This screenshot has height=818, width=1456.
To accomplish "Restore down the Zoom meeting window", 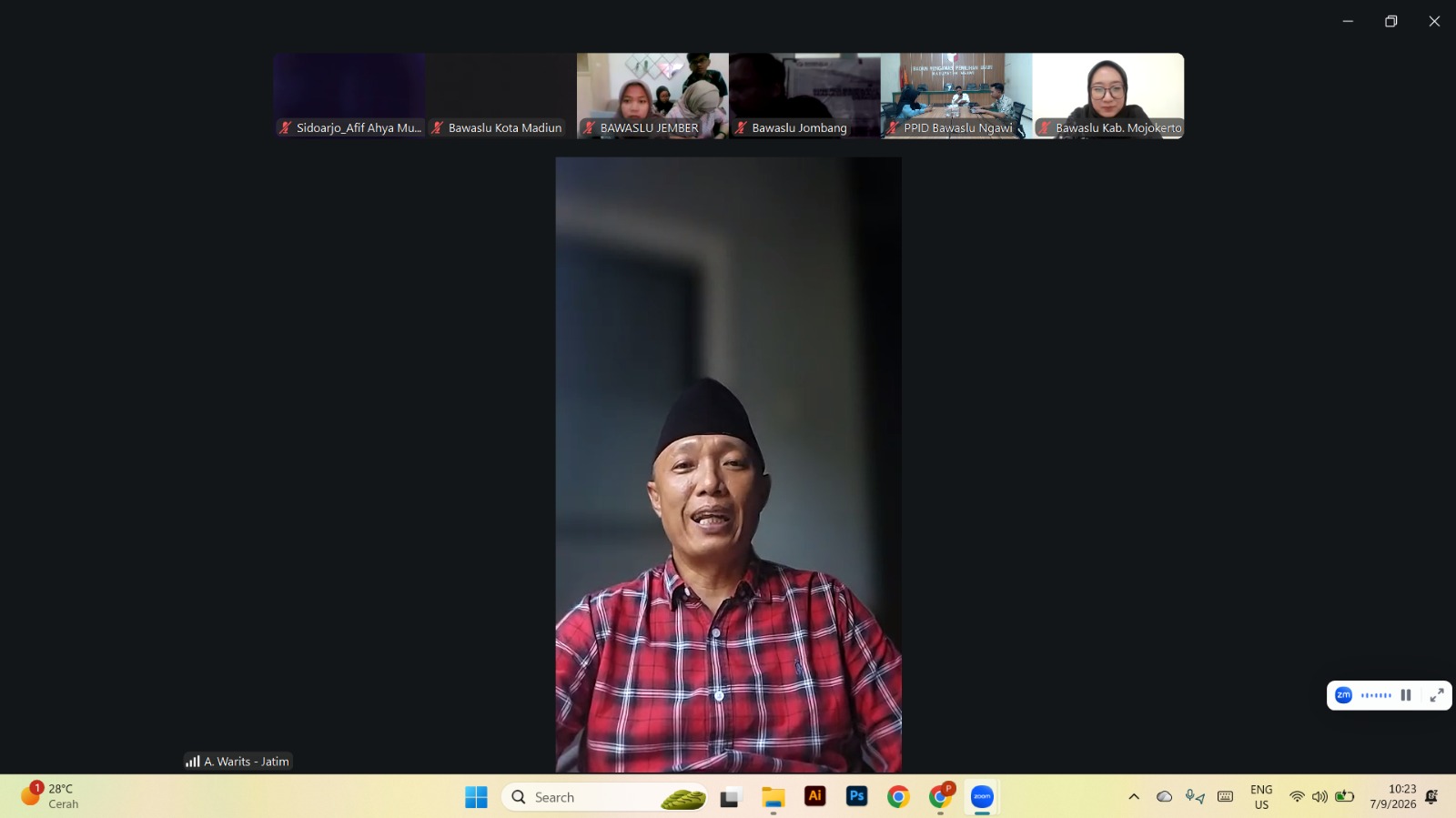I will (1390, 21).
